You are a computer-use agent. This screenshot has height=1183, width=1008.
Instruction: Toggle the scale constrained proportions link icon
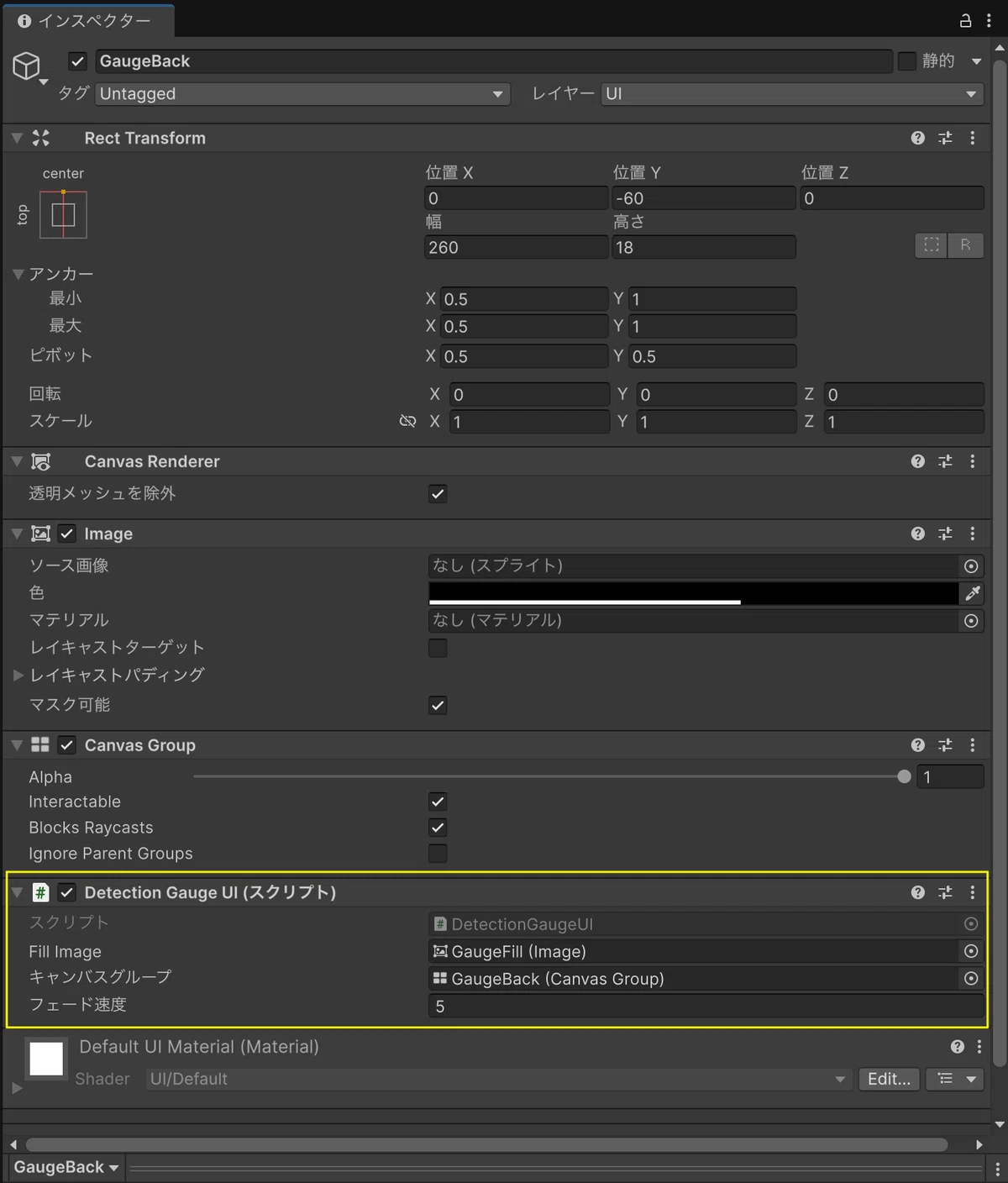[x=407, y=421]
